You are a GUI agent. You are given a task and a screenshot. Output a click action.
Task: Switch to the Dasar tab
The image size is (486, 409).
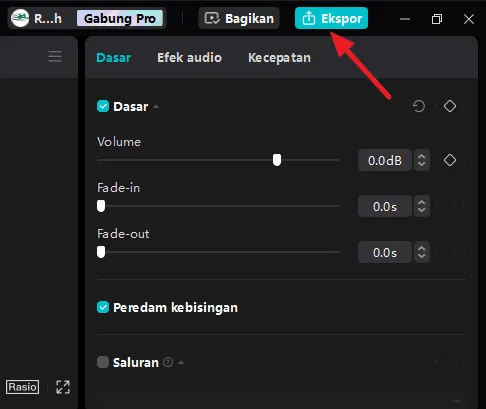pos(114,58)
